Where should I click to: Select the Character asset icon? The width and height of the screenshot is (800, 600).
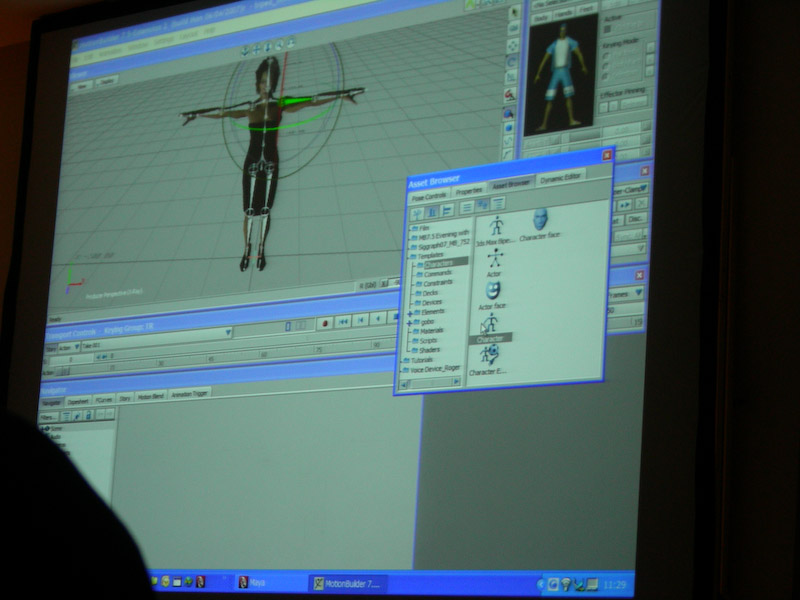coord(490,323)
